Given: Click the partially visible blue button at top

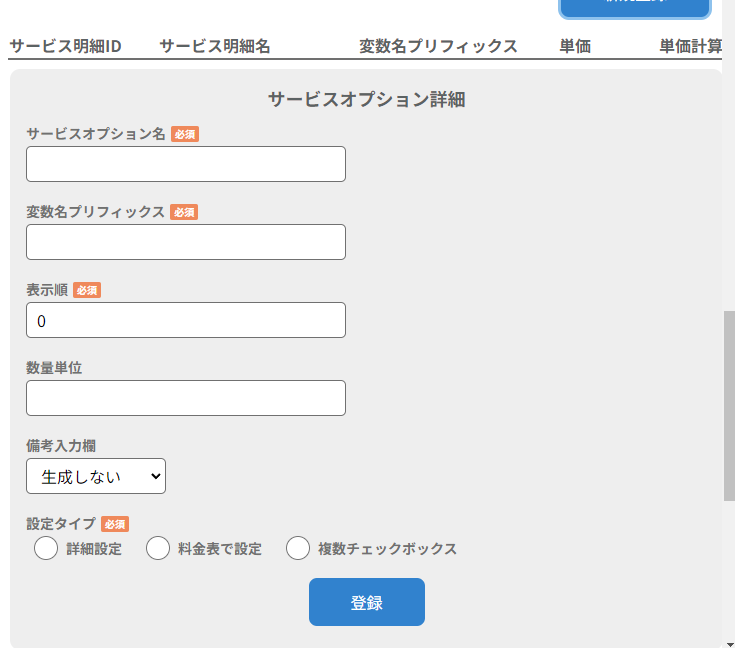Looking at the screenshot, I should [x=635, y=7].
